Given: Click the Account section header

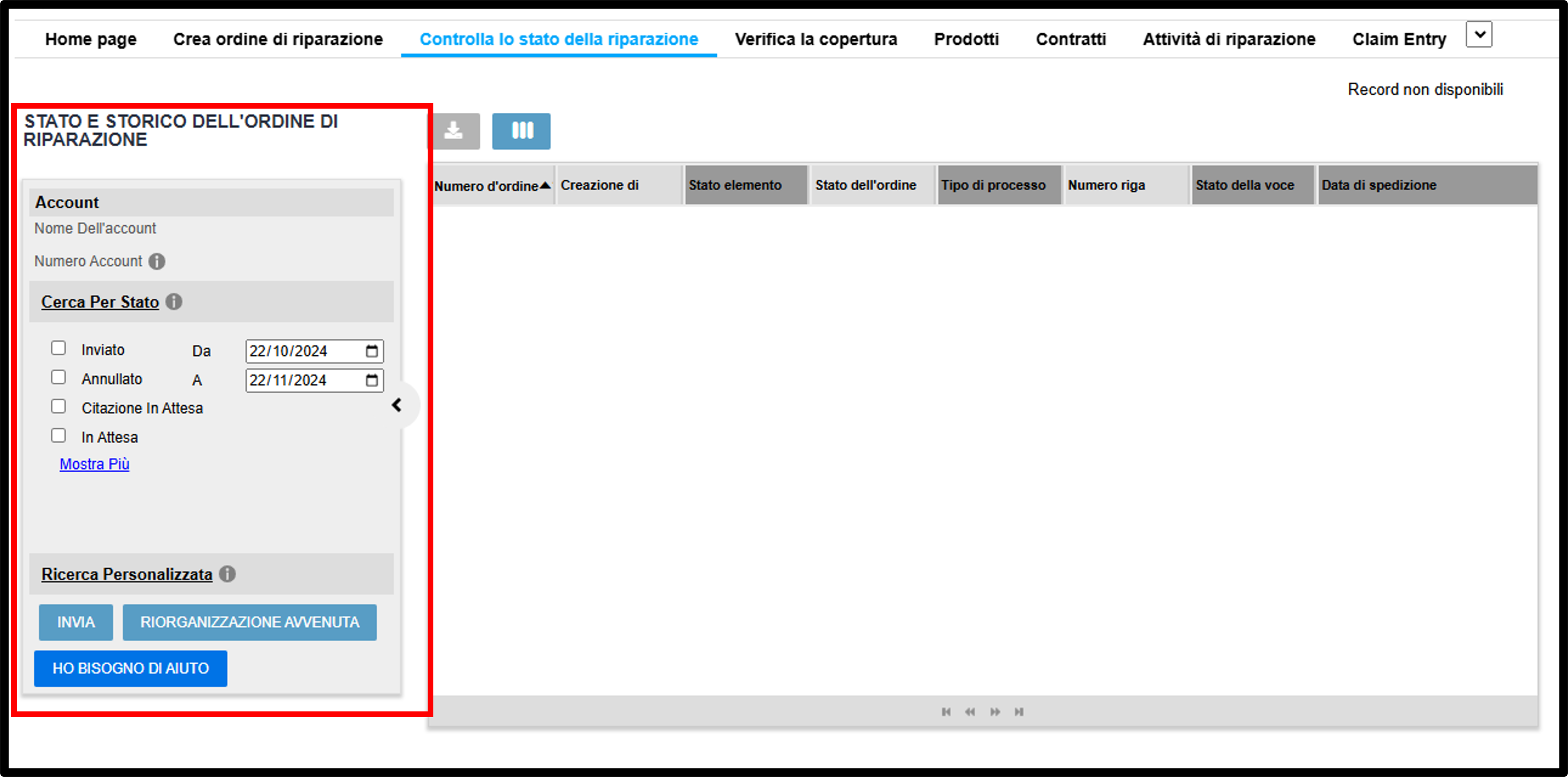Looking at the screenshot, I should [211, 202].
